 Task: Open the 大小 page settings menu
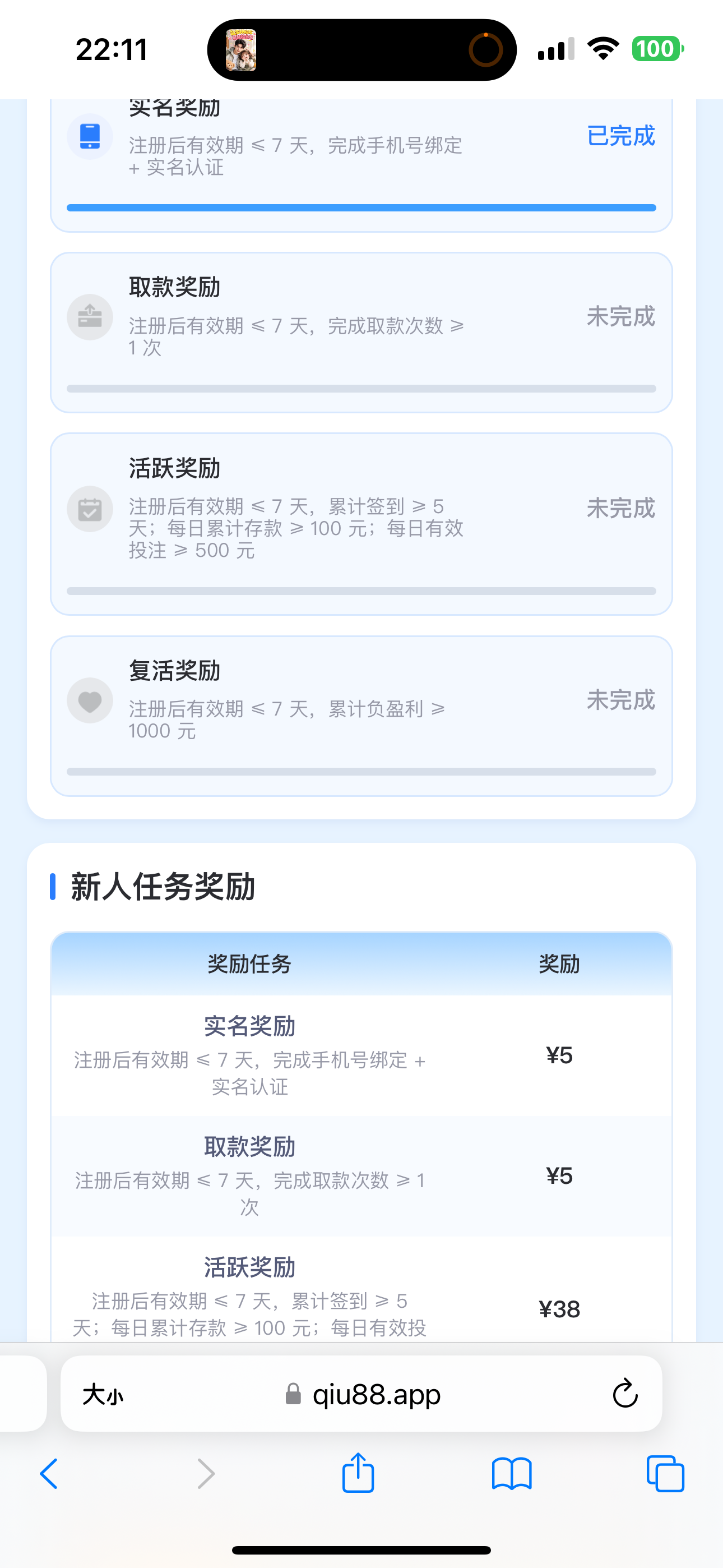click(x=103, y=1394)
